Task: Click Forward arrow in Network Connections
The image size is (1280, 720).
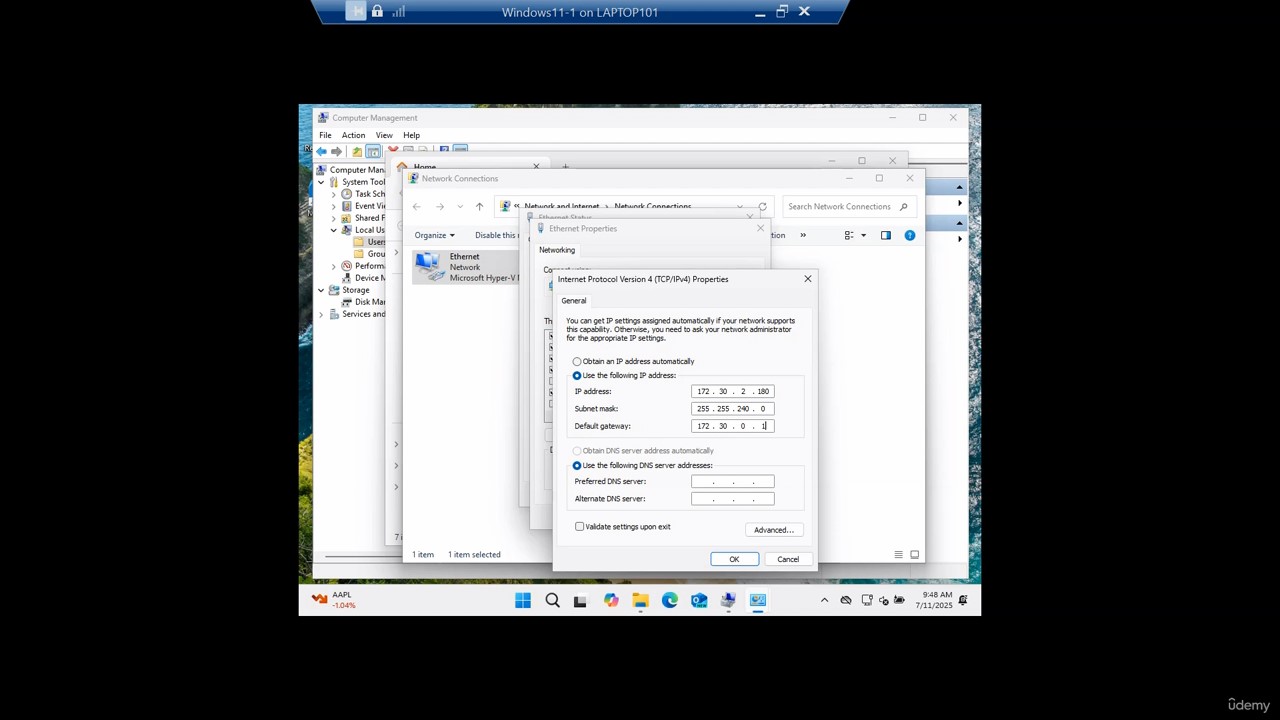Action: (x=439, y=207)
